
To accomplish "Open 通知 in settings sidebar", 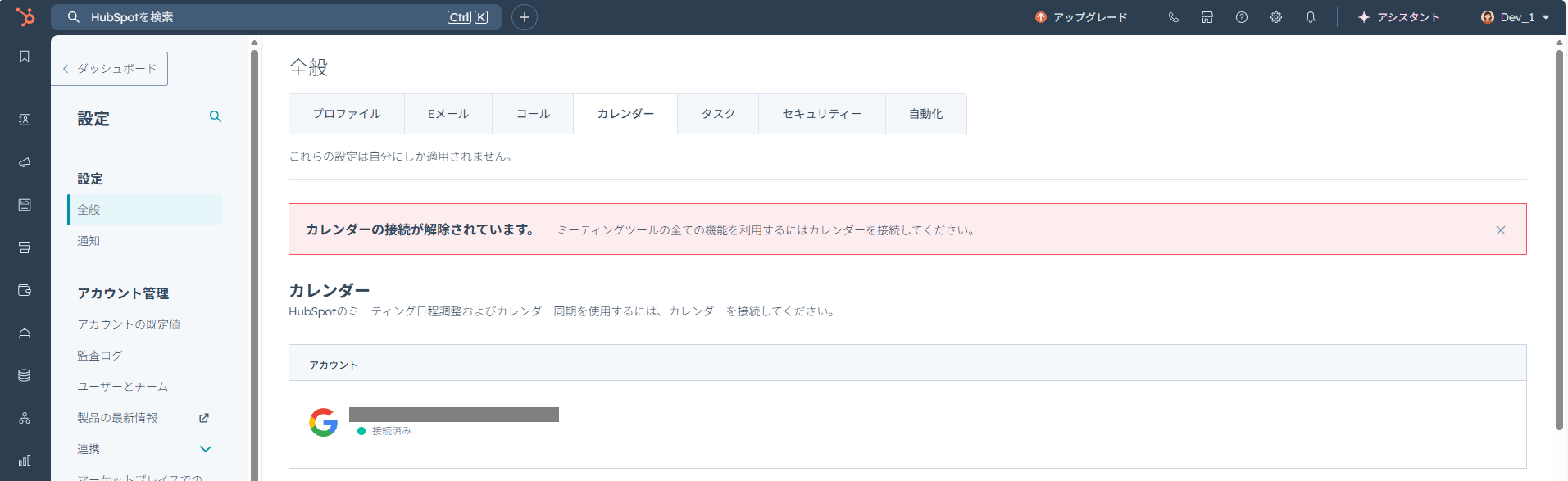I will pos(89,241).
